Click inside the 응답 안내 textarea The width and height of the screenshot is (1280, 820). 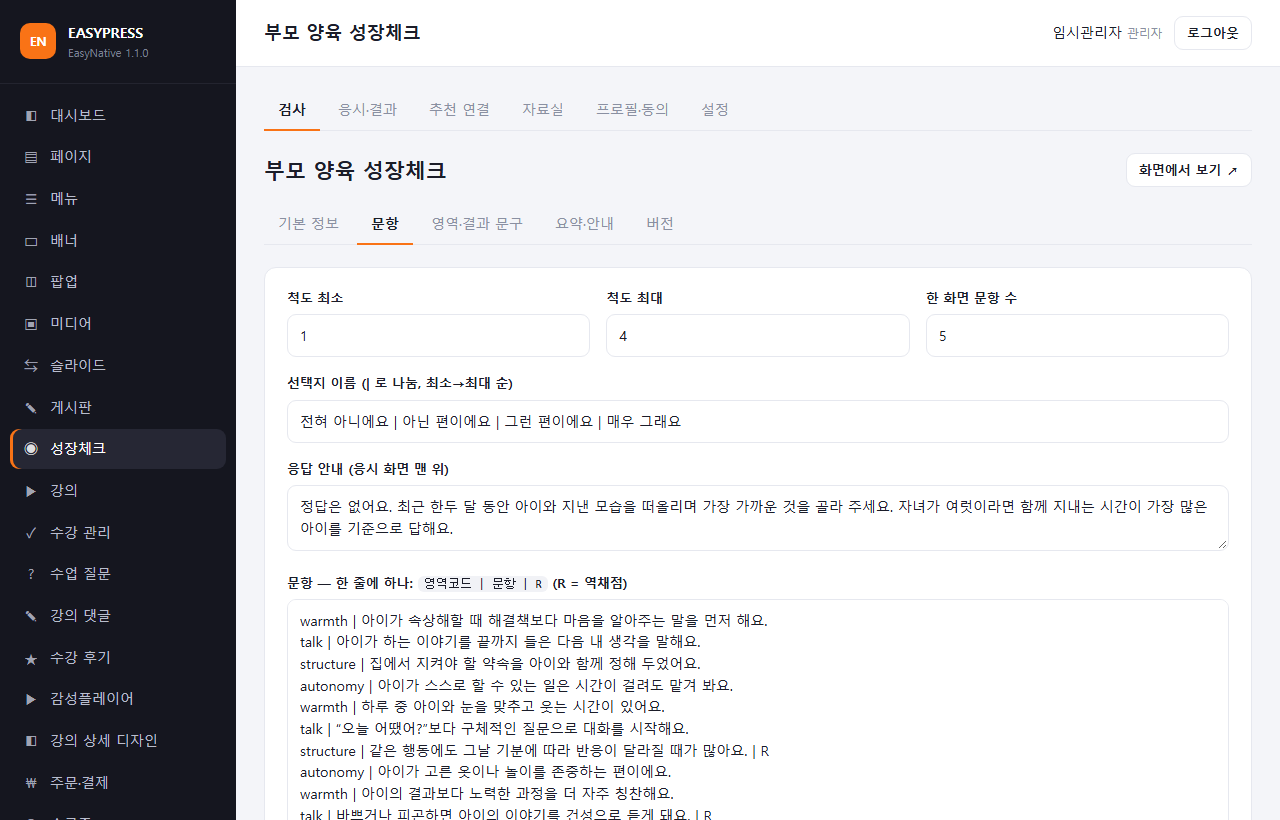758,518
